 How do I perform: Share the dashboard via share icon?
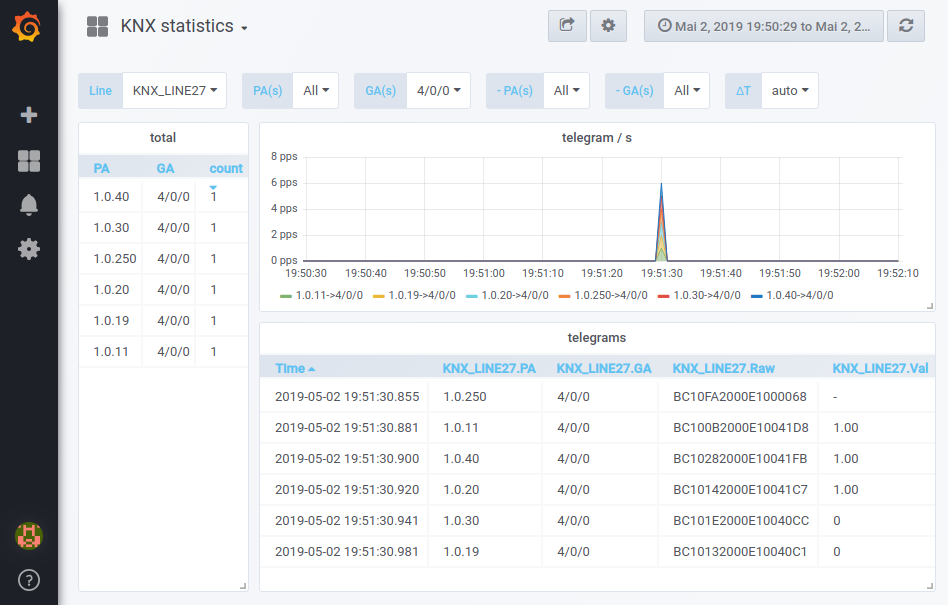pyautogui.click(x=567, y=26)
